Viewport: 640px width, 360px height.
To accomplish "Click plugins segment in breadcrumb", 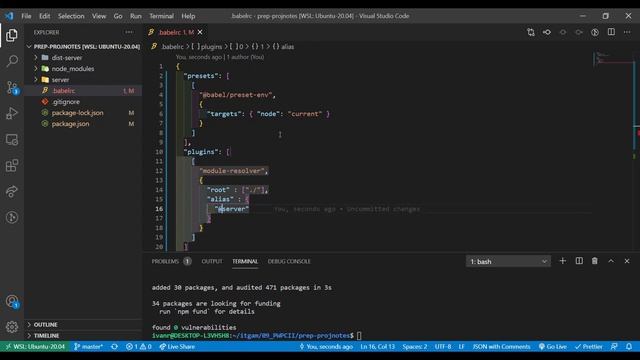I will point(207,47).
